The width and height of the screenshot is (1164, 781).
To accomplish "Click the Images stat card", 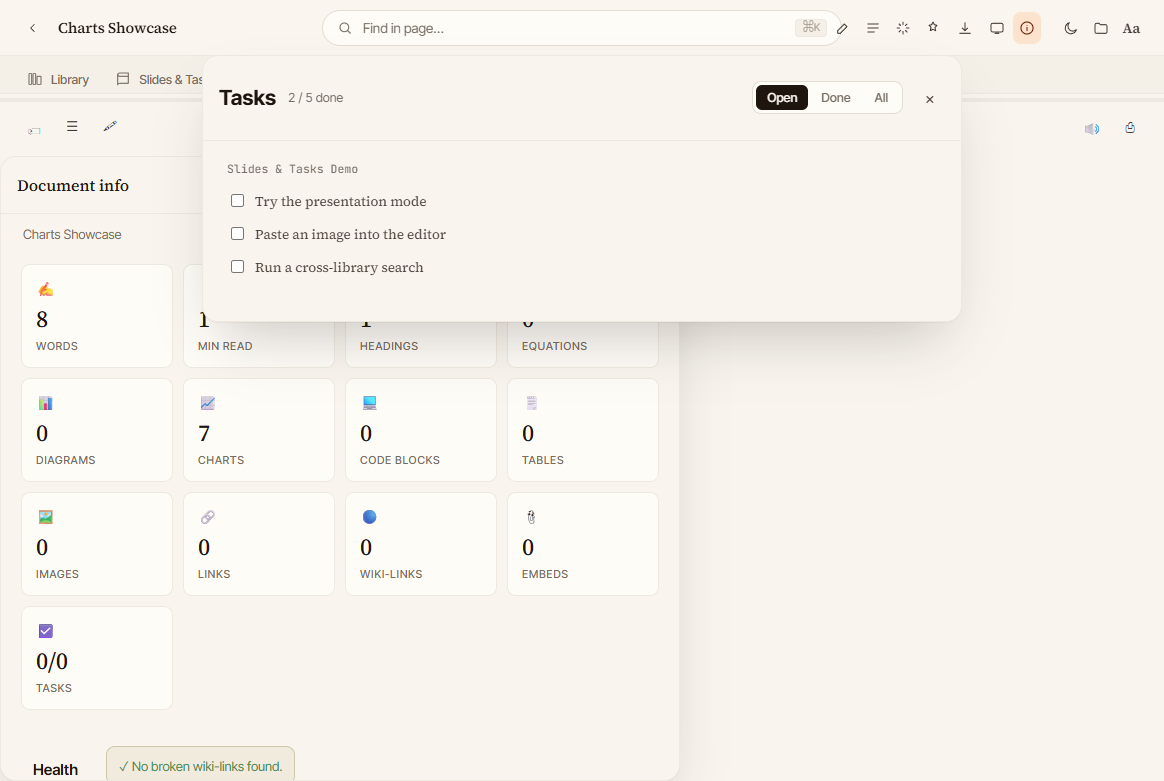I will [97, 544].
